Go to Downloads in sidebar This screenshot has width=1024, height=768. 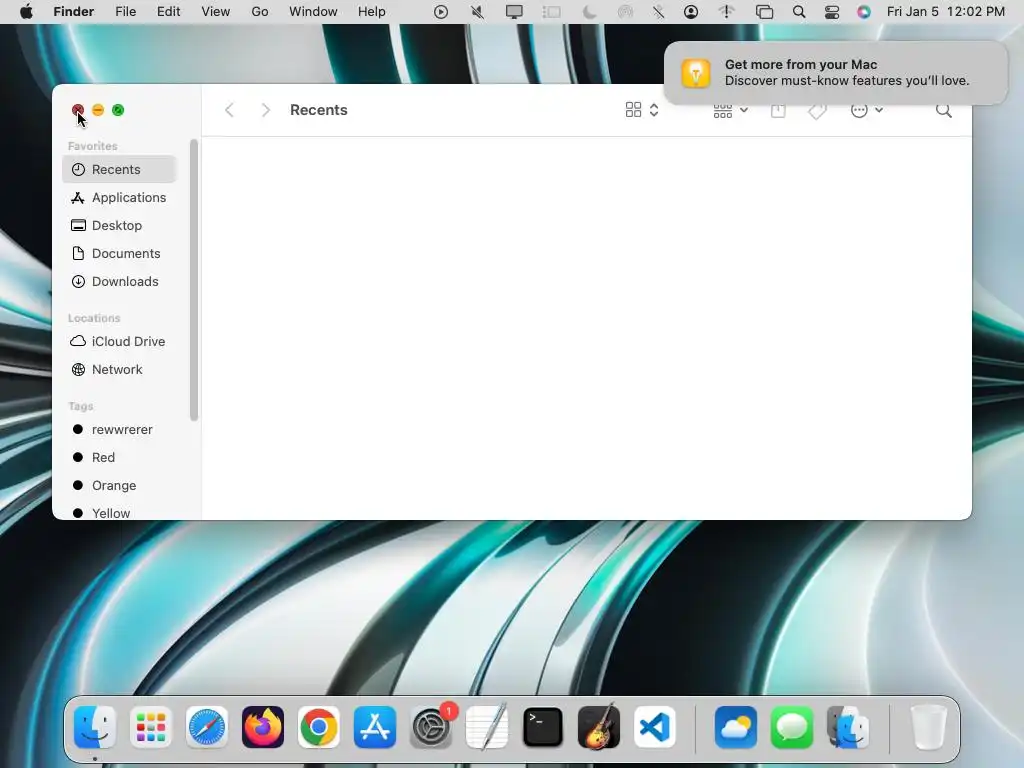pyautogui.click(x=120, y=281)
